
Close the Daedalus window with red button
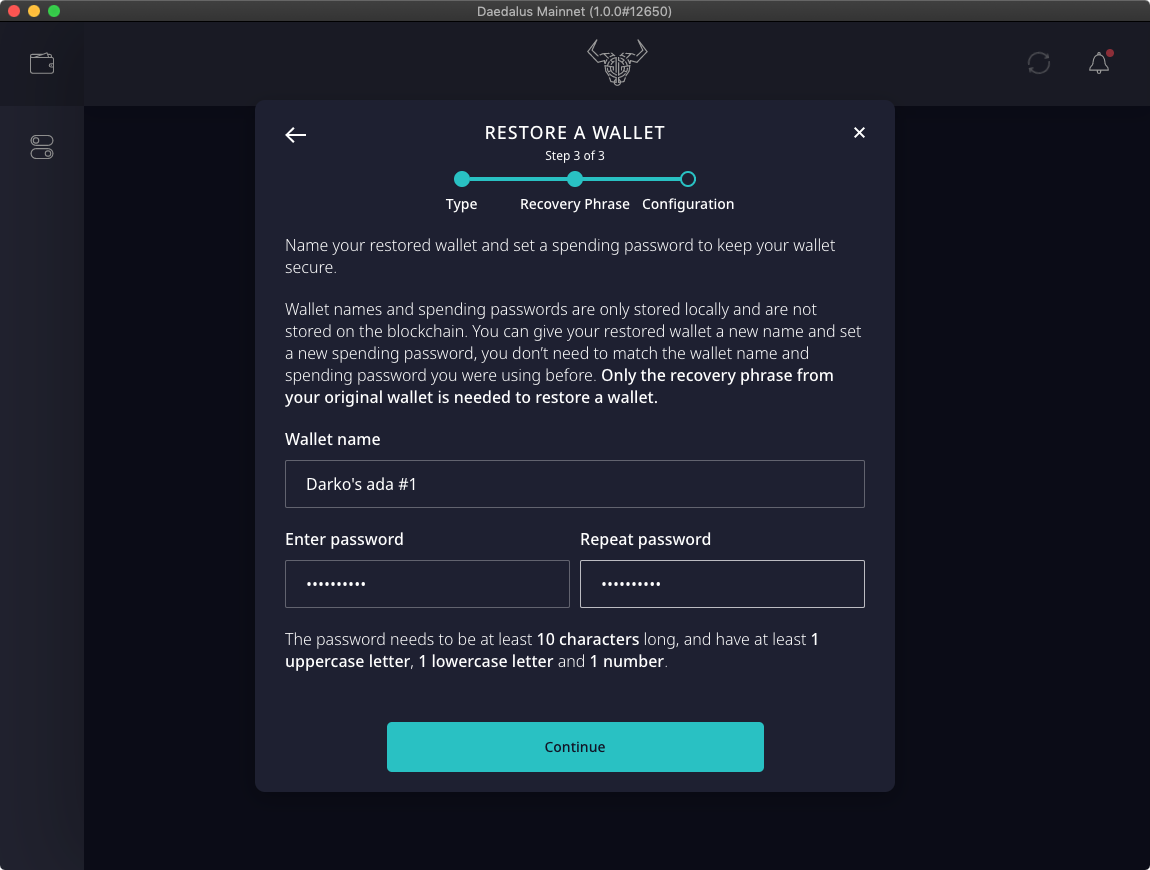(x=14, y=11)
